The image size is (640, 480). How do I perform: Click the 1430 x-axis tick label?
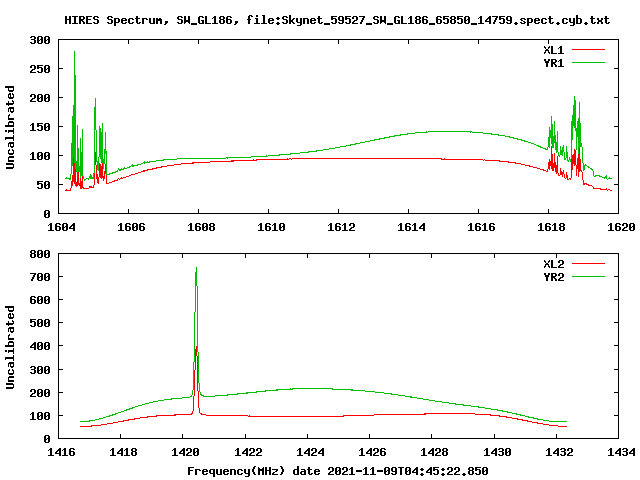pos(497,452)
